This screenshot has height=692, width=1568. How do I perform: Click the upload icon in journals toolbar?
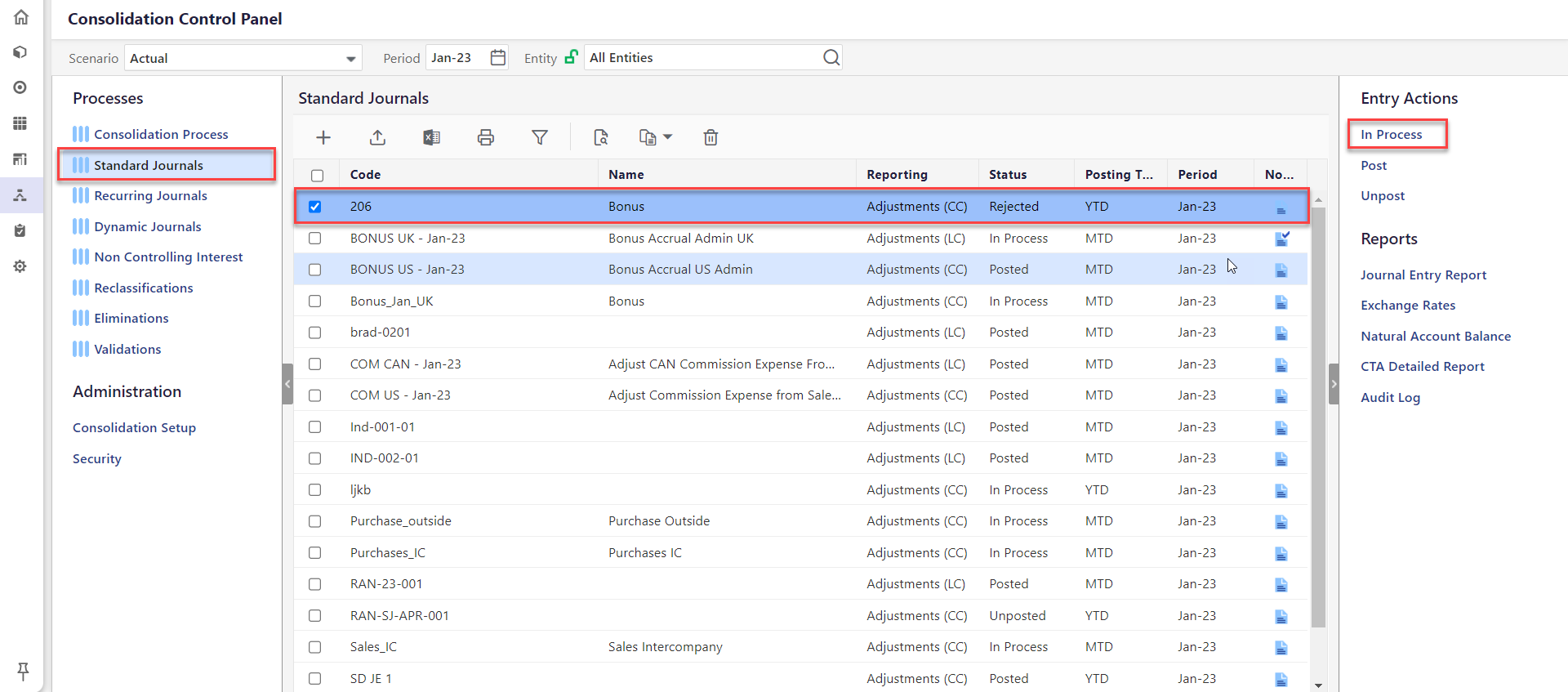tap(377, 137)
